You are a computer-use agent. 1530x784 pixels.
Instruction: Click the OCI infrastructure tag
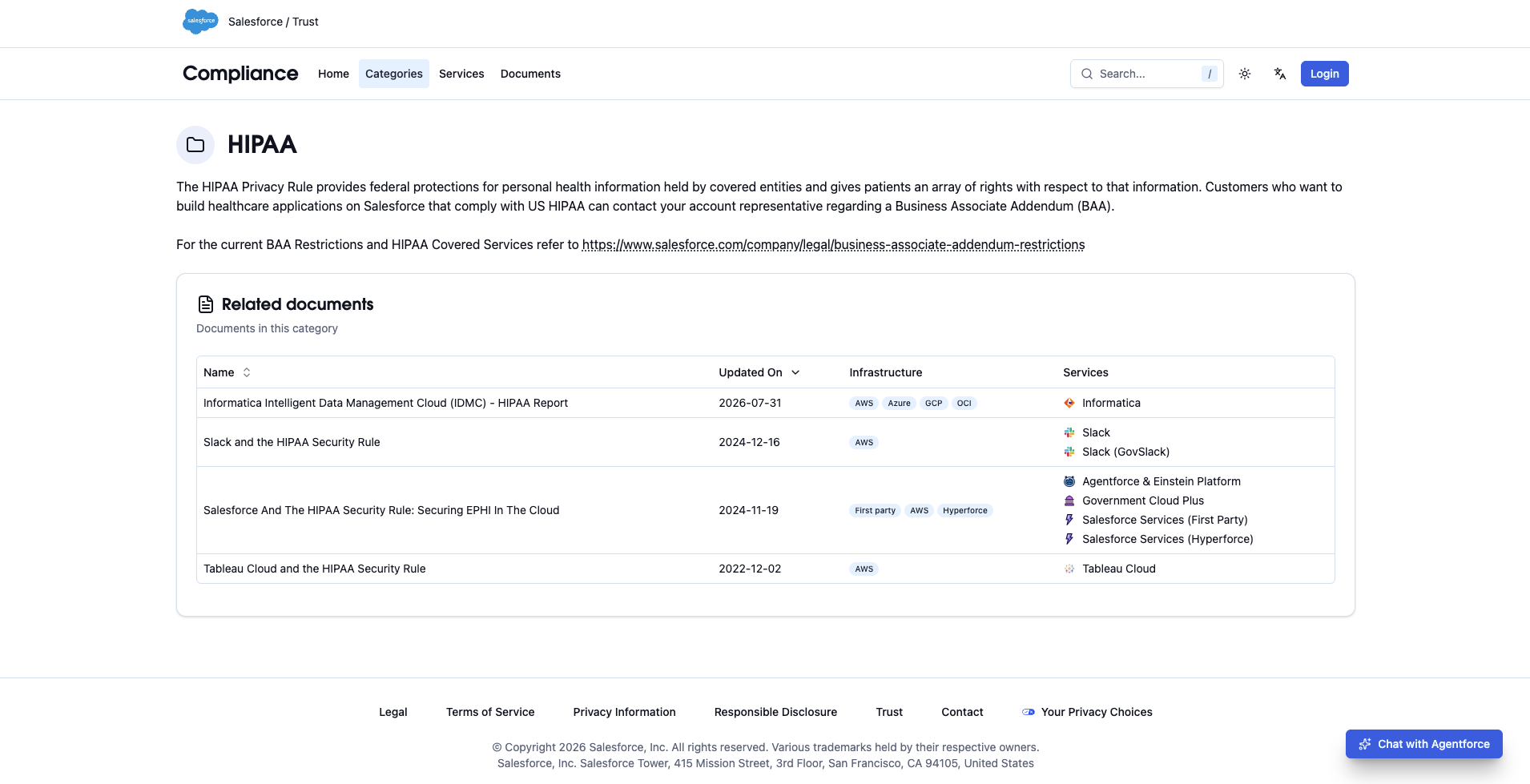[964, 403]
